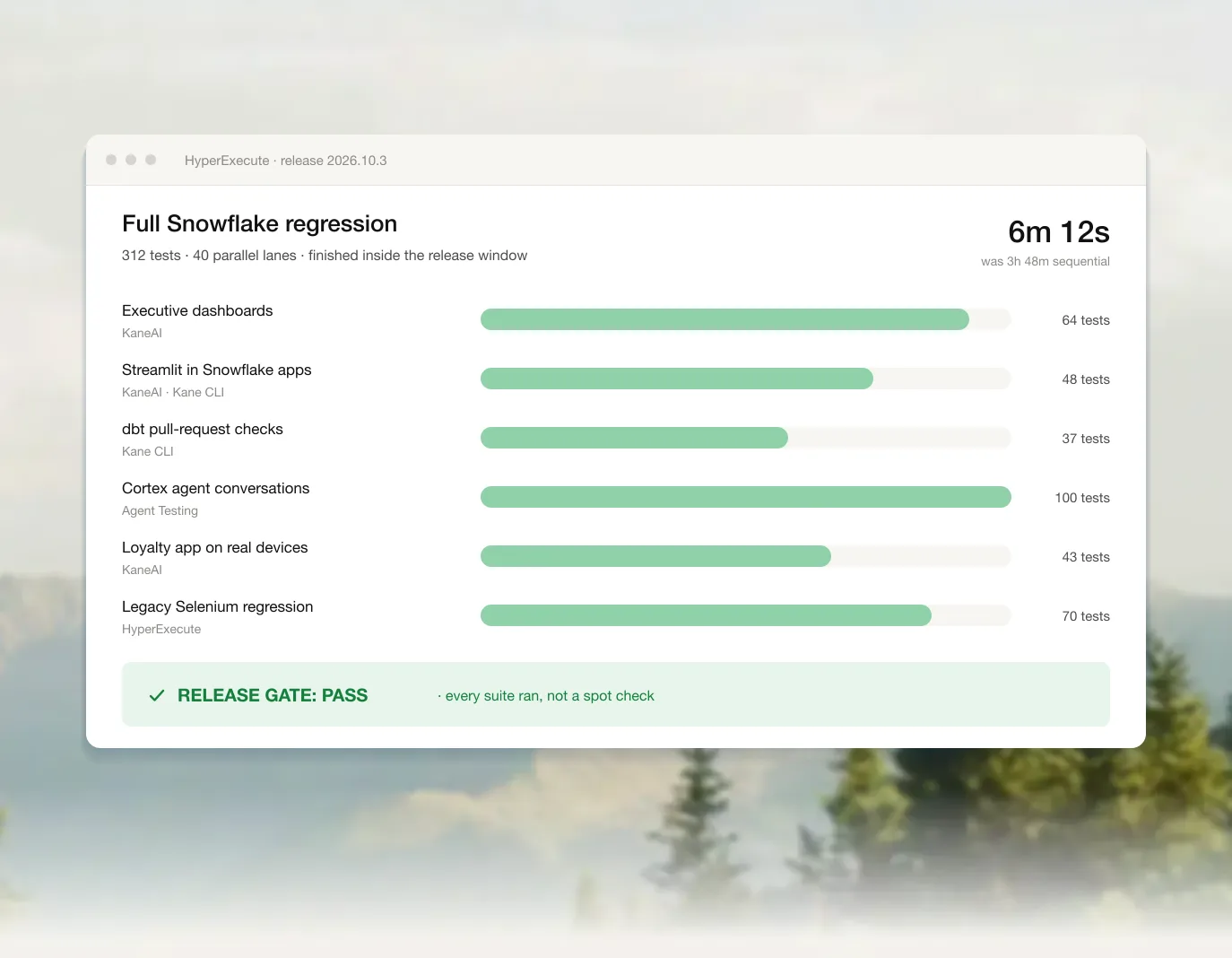Click the Executive dashboards progress bar
This screenshot has width=1232, height=958.
coord(746,319)
